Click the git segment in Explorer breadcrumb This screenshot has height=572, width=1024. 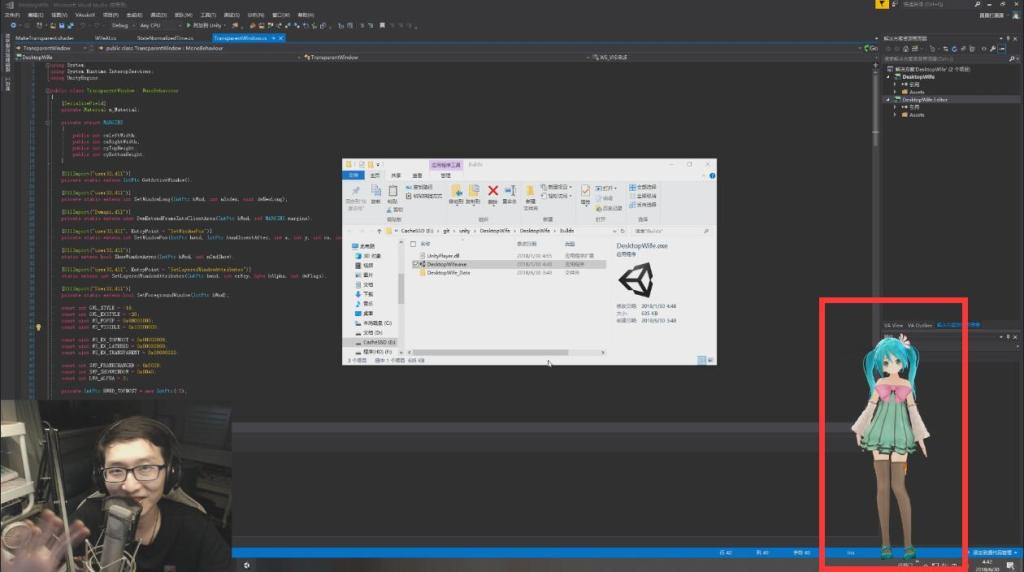tap(447, 231)
